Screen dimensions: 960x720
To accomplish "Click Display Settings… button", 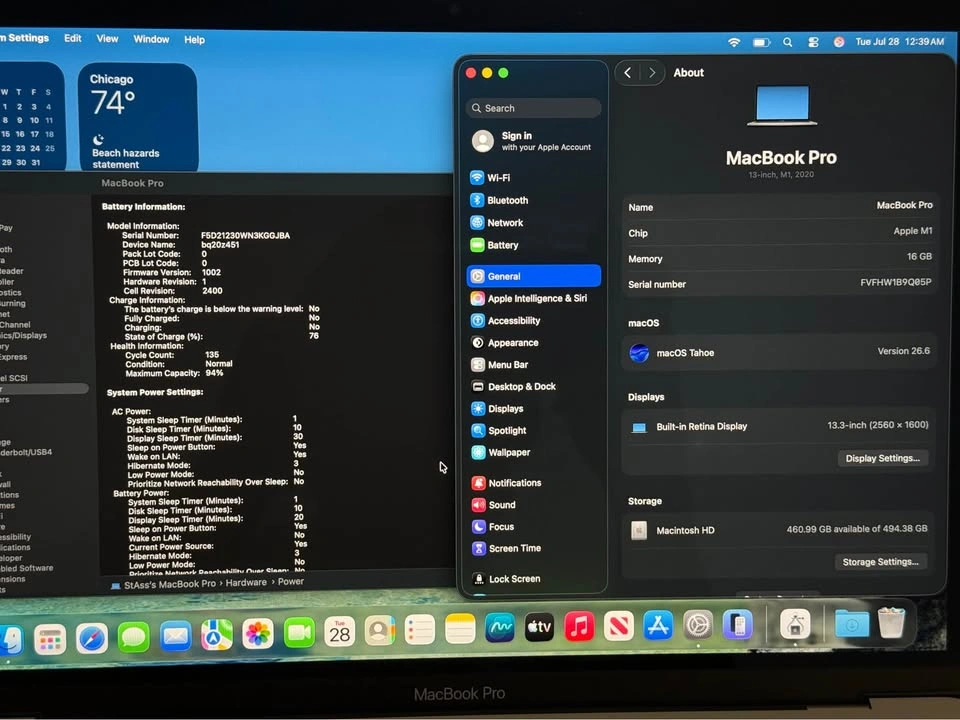I will pos(882,458).
